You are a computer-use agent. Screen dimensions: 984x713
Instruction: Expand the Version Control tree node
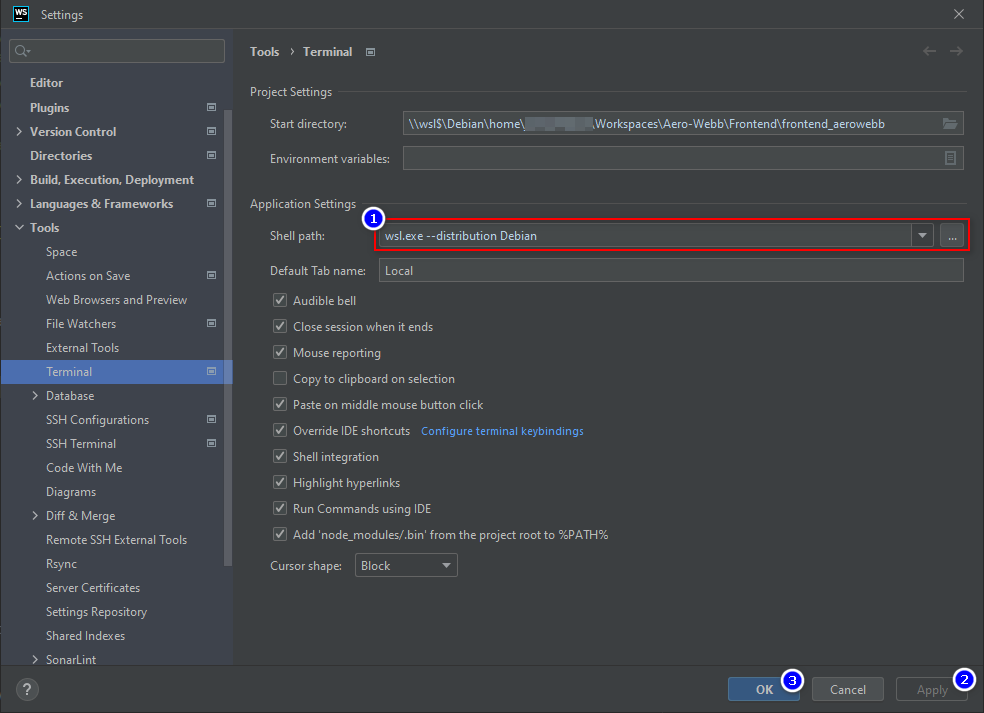[x=19, y=131]
